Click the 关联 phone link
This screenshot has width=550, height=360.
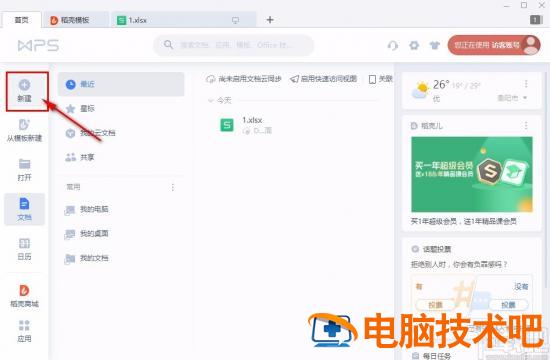point(381,79)
